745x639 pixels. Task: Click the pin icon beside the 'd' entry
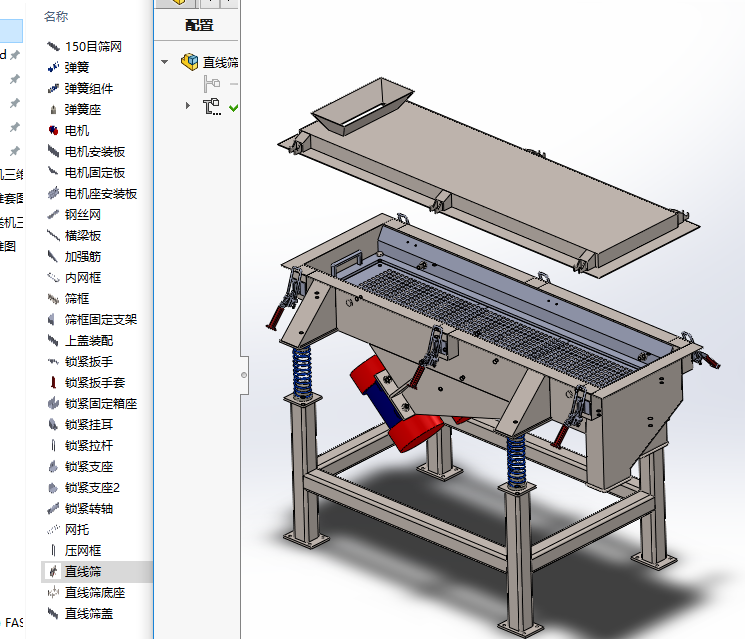coord(15,55)
